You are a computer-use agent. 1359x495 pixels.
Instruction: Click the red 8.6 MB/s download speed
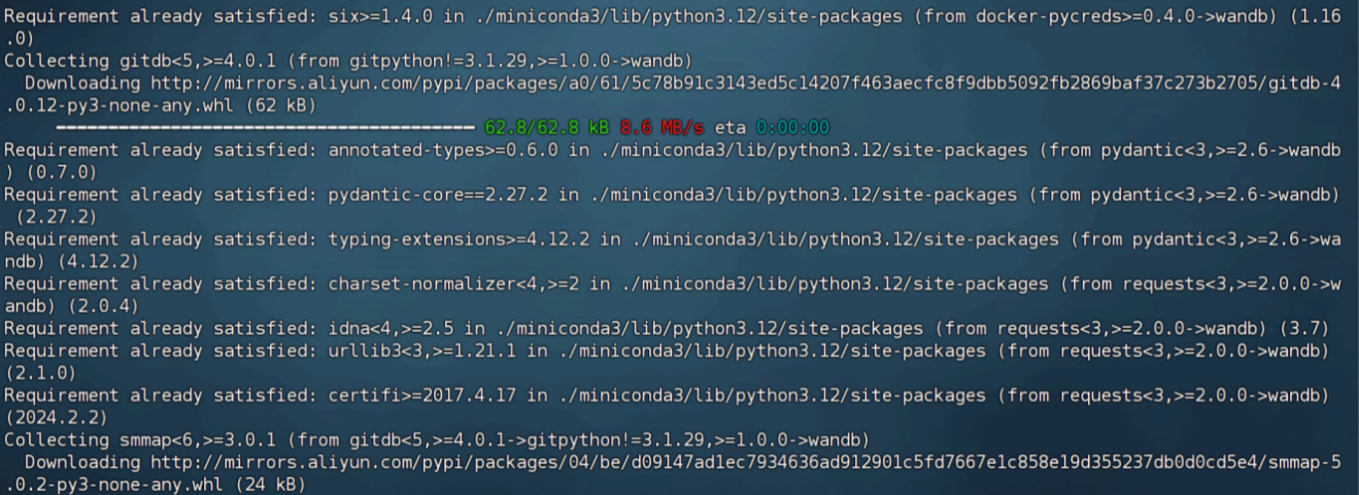click(x=662, y=128)
